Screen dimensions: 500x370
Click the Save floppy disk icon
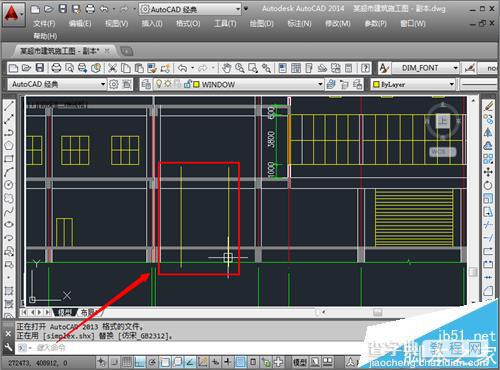40,68
